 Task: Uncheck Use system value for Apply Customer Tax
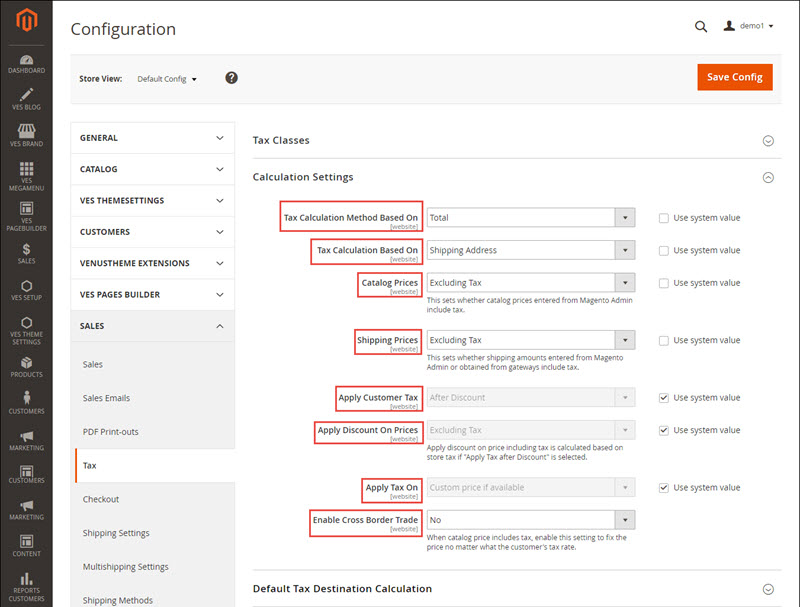[663, 398]
